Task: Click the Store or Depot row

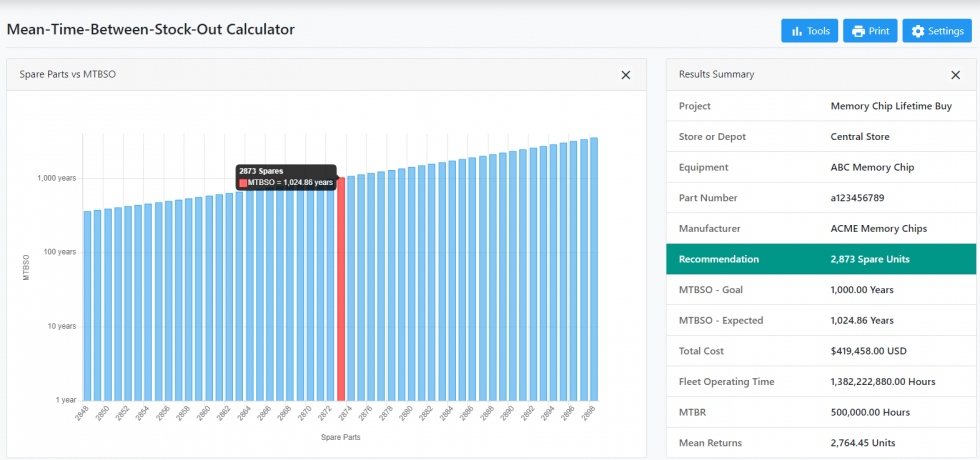Action: click(820, 136)
